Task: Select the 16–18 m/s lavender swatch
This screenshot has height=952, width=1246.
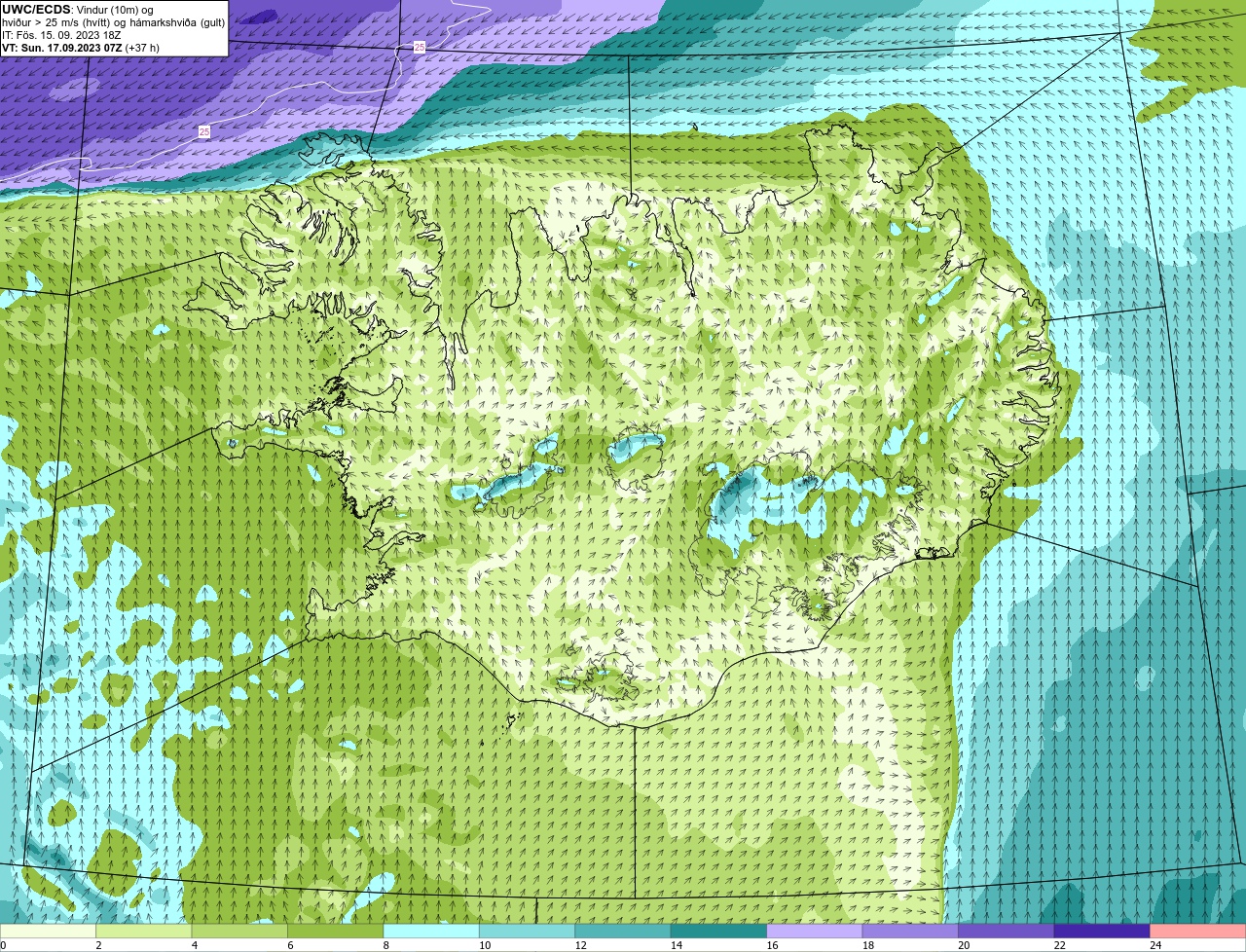Action: tap(815, 932)
